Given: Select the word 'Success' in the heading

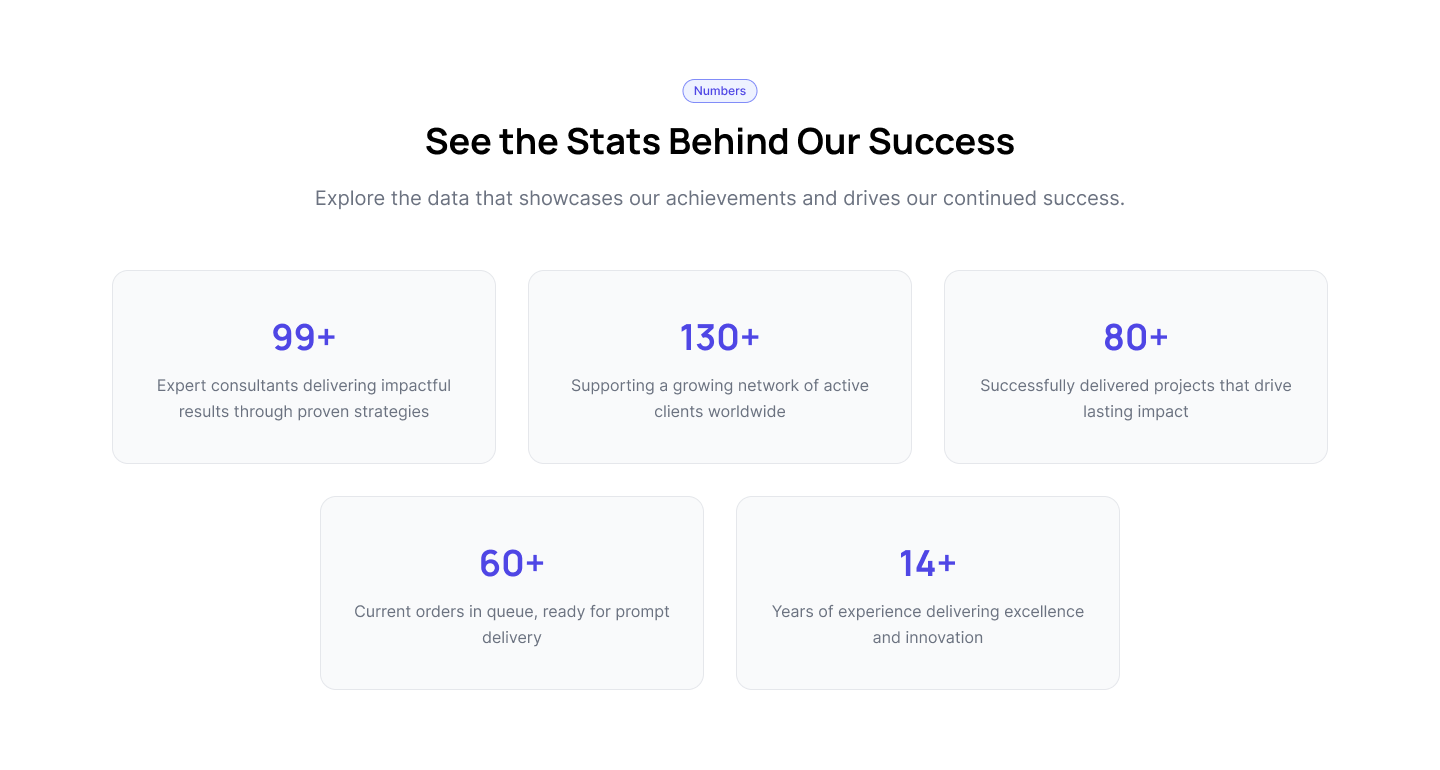Looking at the screenshot, I should pos(941,142).
